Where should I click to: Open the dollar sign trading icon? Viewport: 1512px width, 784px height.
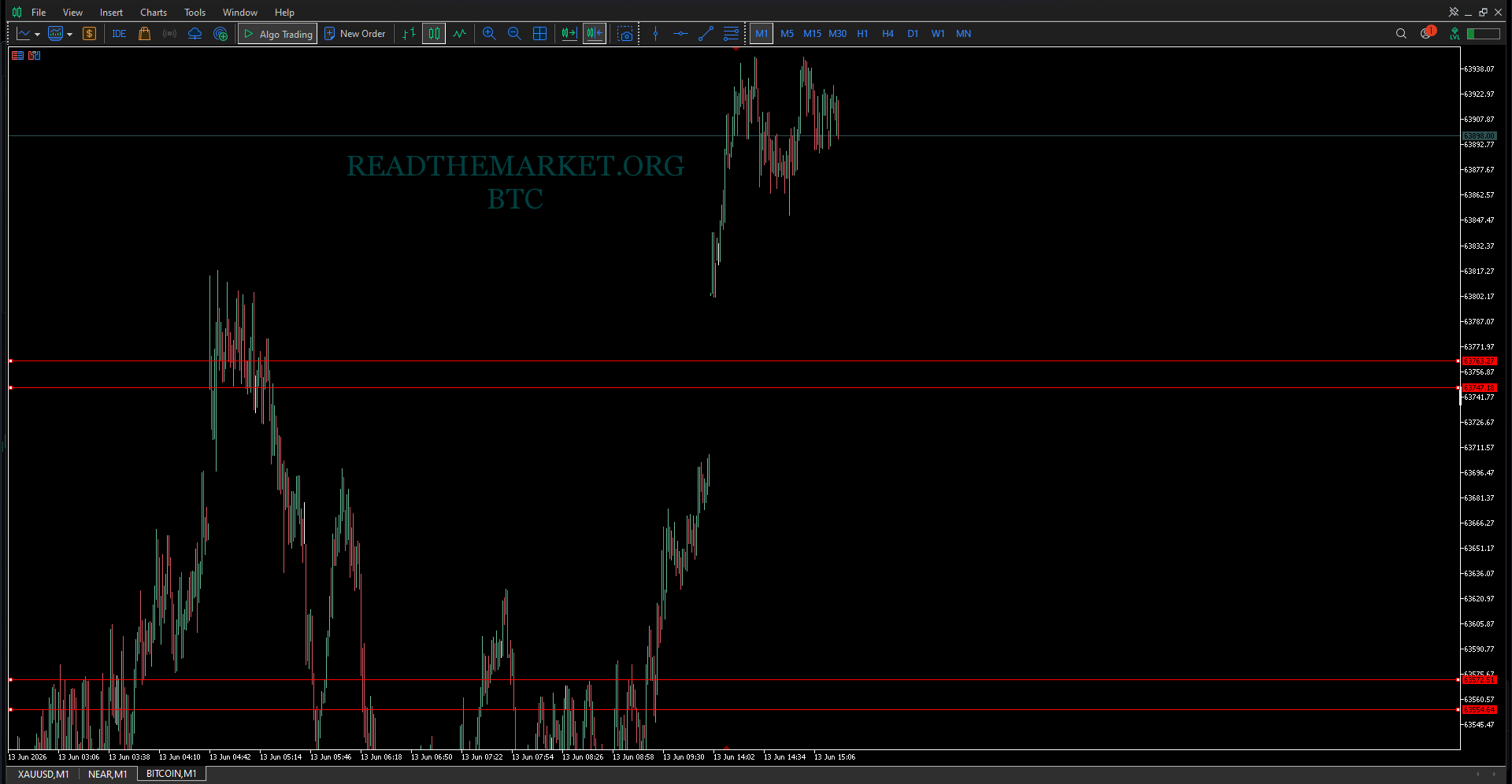(89, 34)
